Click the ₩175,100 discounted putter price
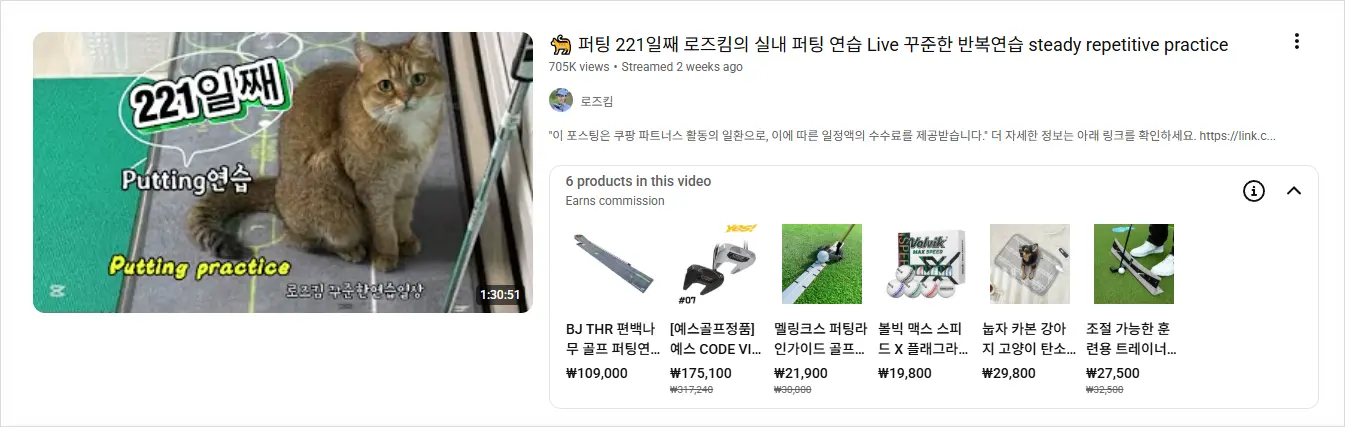The image size is (1345, 427). coord(701,373)
